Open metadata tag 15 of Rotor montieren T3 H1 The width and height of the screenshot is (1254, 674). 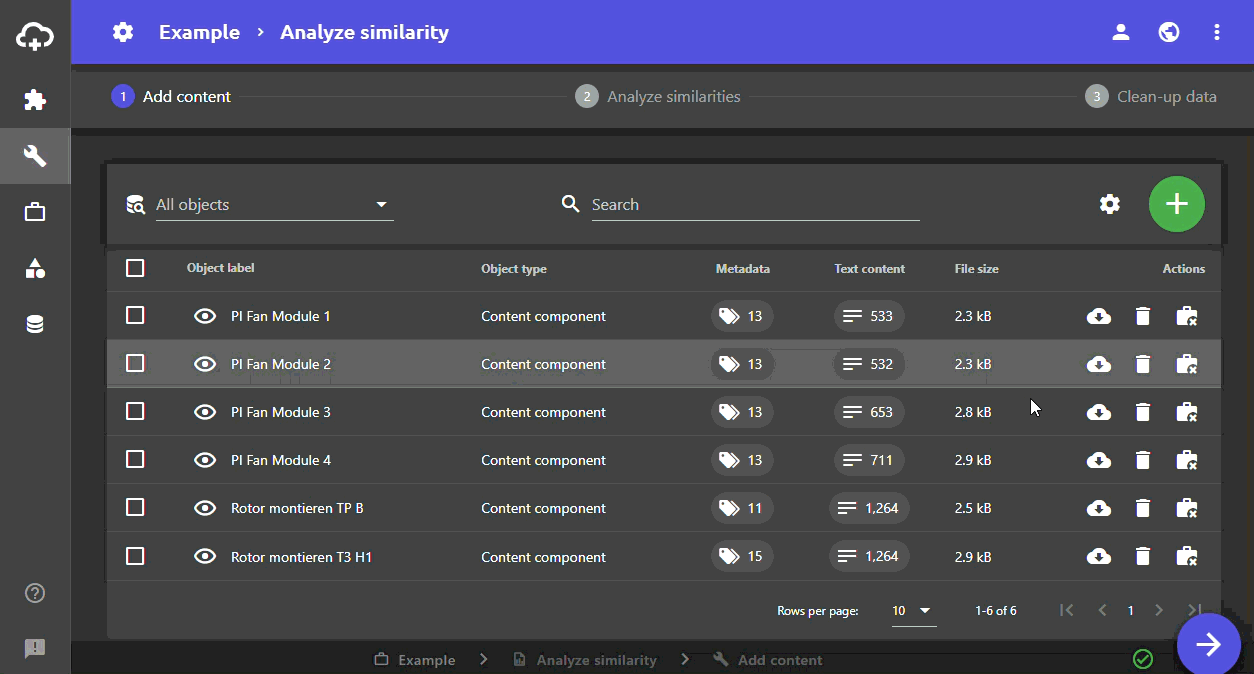pyautogui.click(x=742, y=556)
